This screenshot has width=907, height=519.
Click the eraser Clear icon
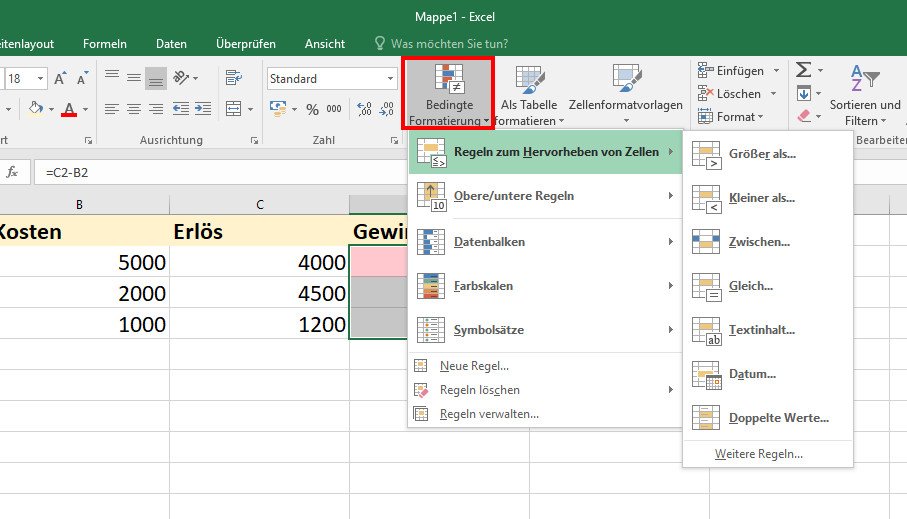(x=804, y=116)
